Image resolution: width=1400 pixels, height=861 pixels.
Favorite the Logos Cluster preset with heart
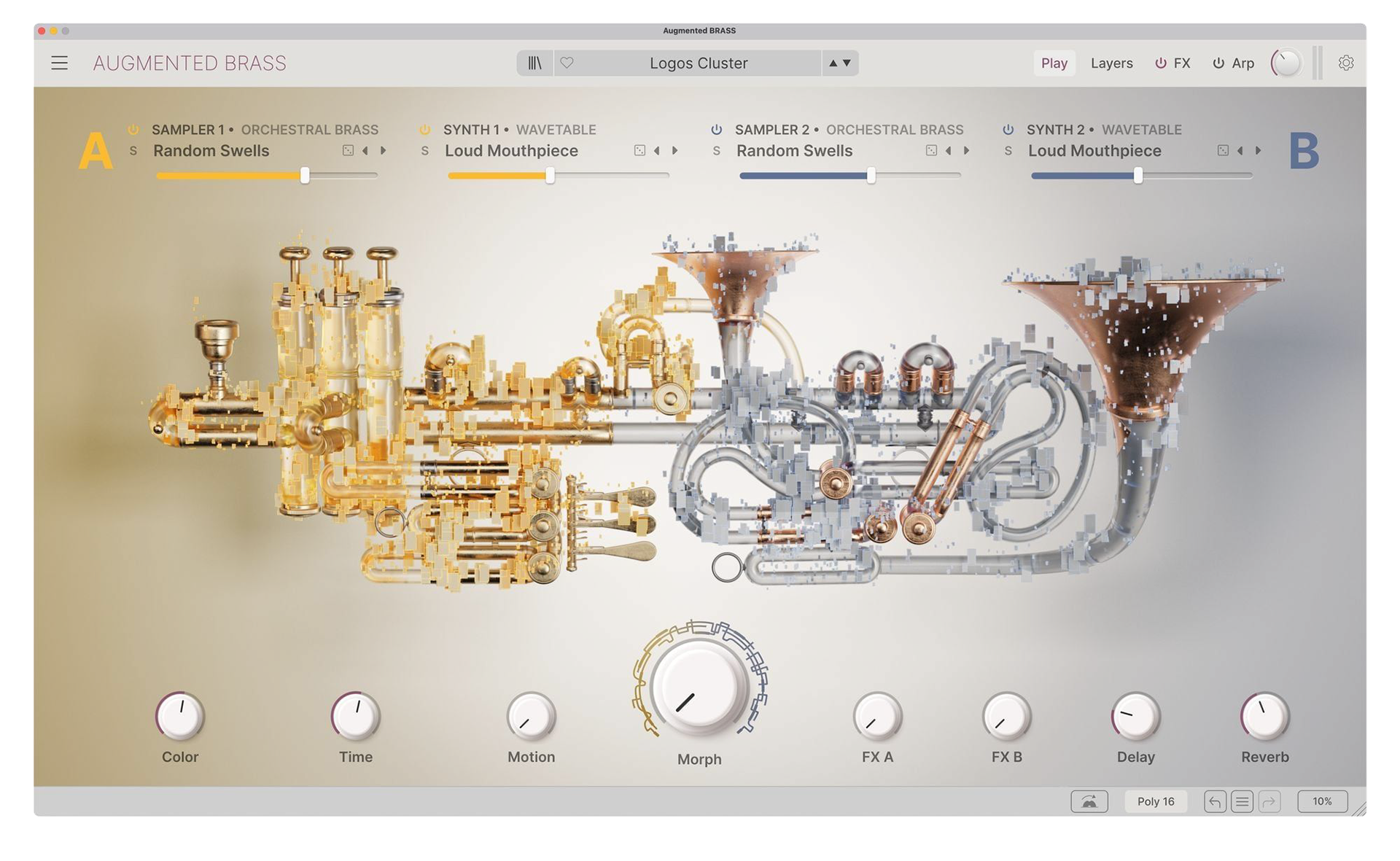[x=567, y=63]
